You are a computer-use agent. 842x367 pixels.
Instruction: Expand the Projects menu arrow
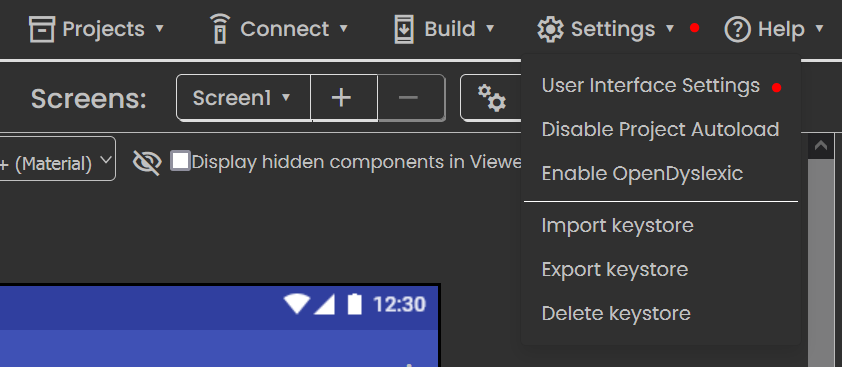point(159,28)
